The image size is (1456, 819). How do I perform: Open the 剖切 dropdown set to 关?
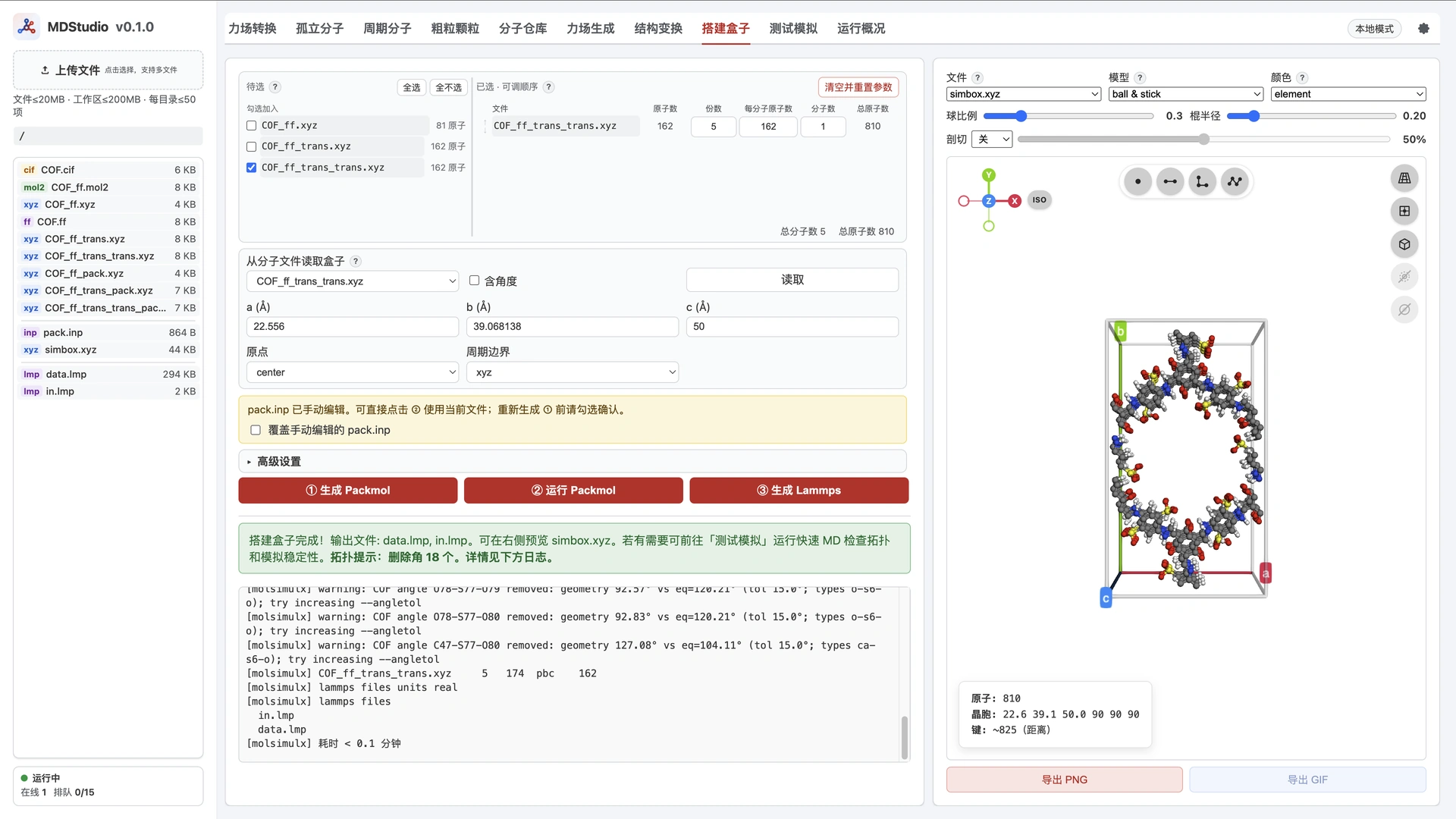point(992,140)
